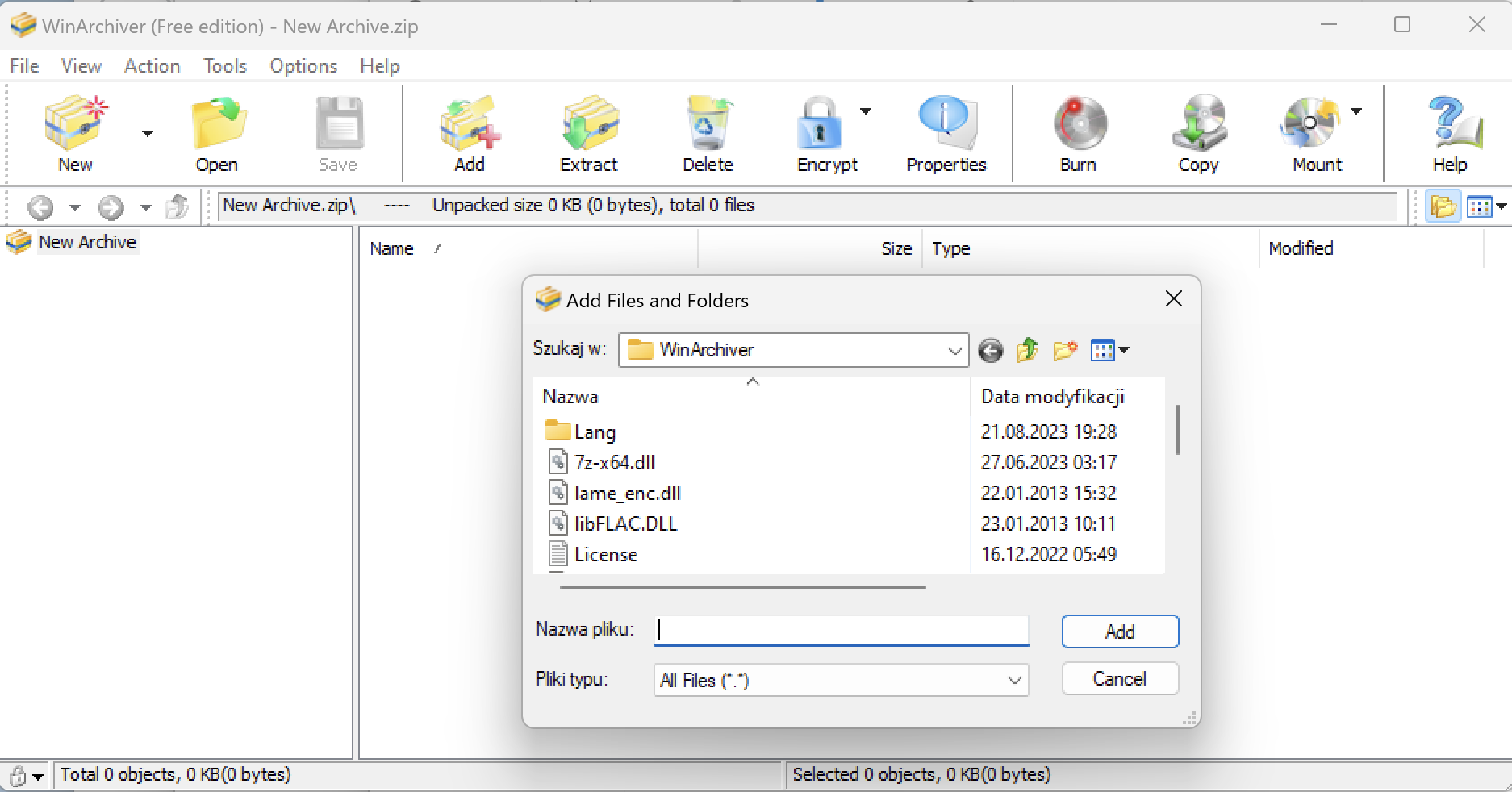Click the Up one level icon in main window
This screenshot has height=792, width=1512.
(178, 206)
